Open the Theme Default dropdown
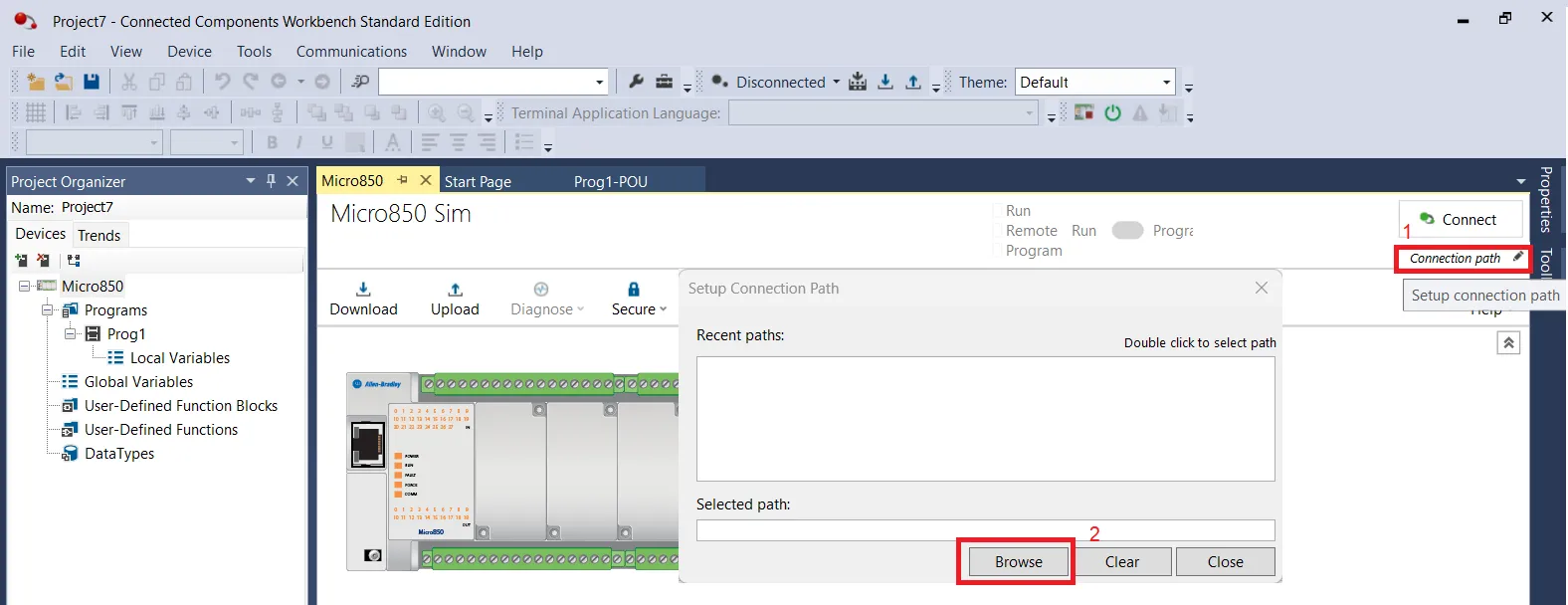Screen dimensions: 1568x605 [1166, 83]
